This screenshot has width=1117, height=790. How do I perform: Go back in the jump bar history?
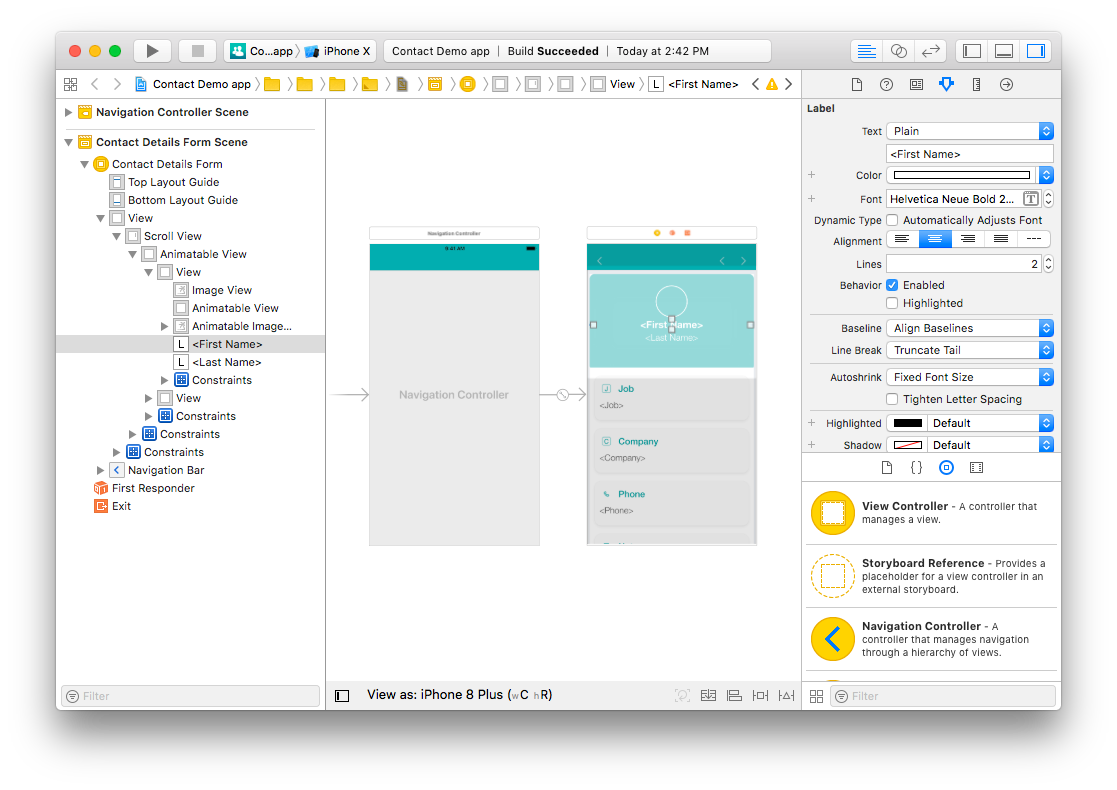tap(95, 84)
